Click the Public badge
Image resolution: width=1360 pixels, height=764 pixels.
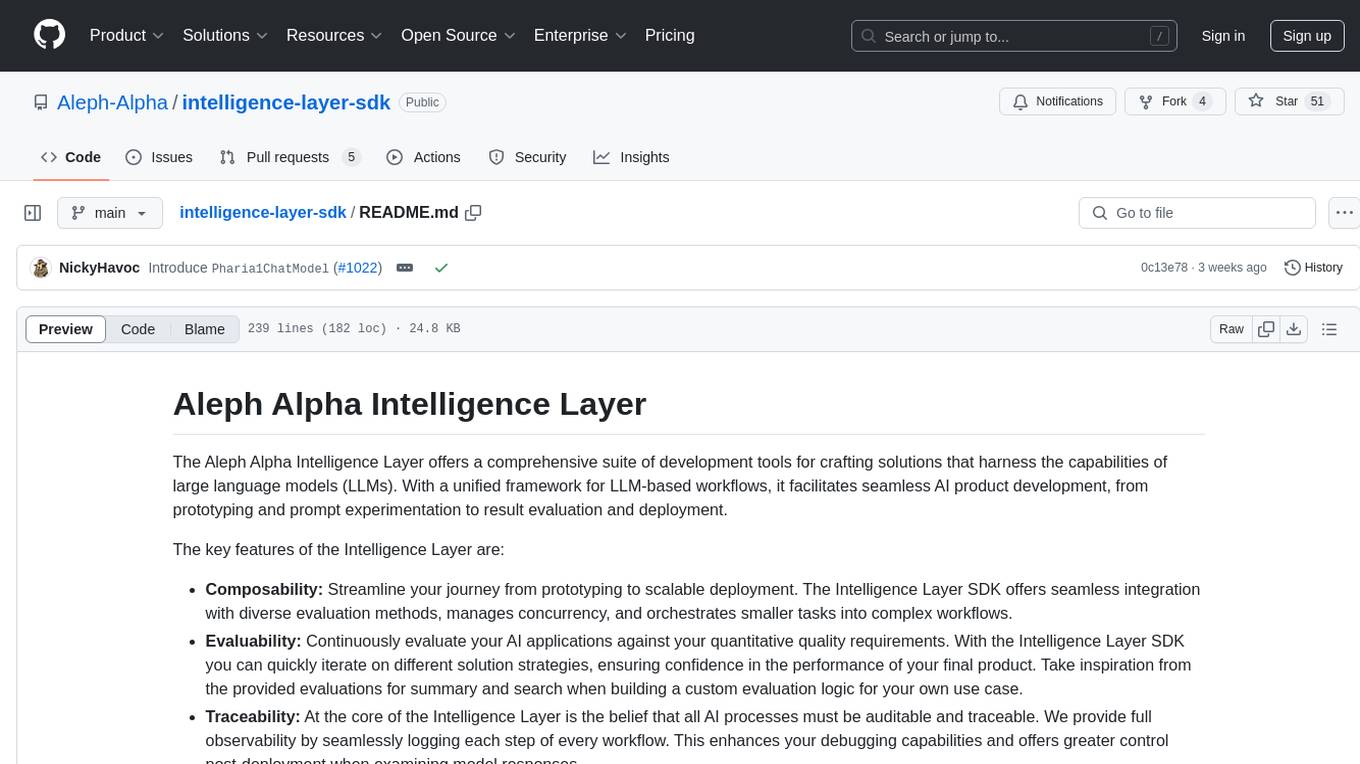(422, 102)
